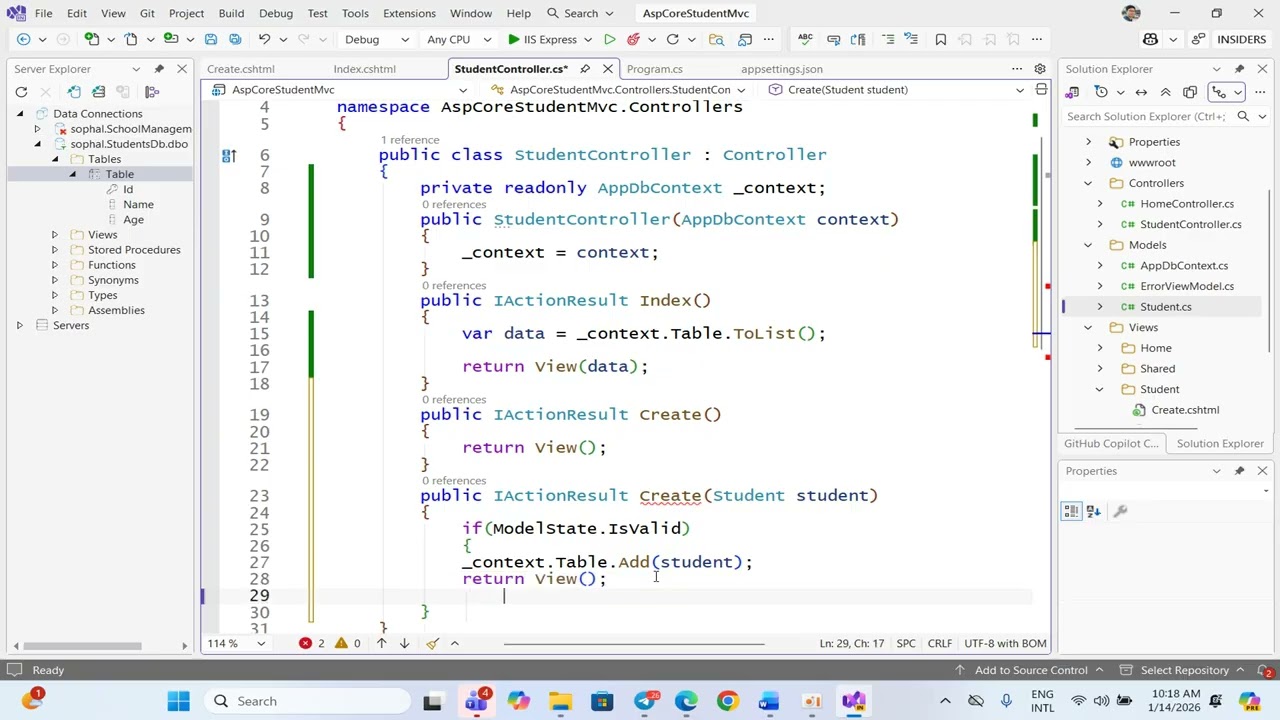Click the bookmark toolbar icon
Viewport: 1280px width, 720px height.
[x=940, y=39]
